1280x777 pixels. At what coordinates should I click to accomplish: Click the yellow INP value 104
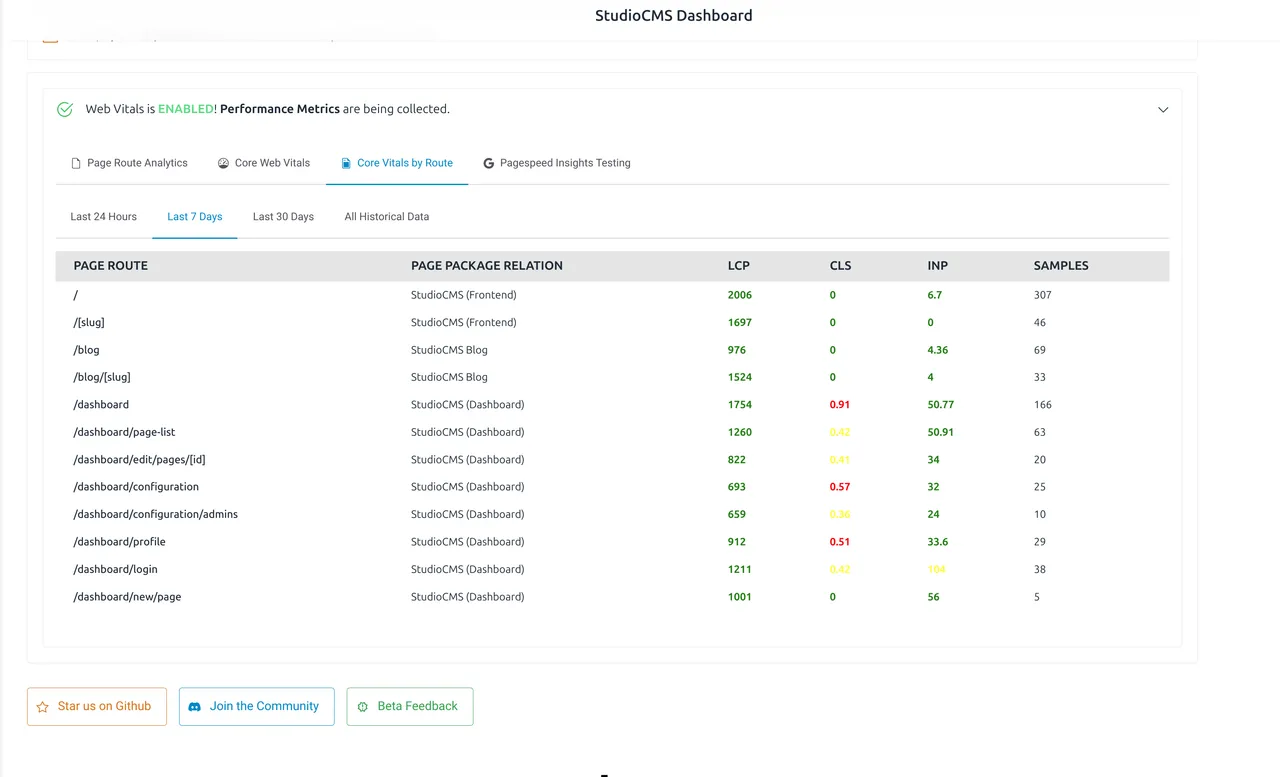tap(937, 570)
